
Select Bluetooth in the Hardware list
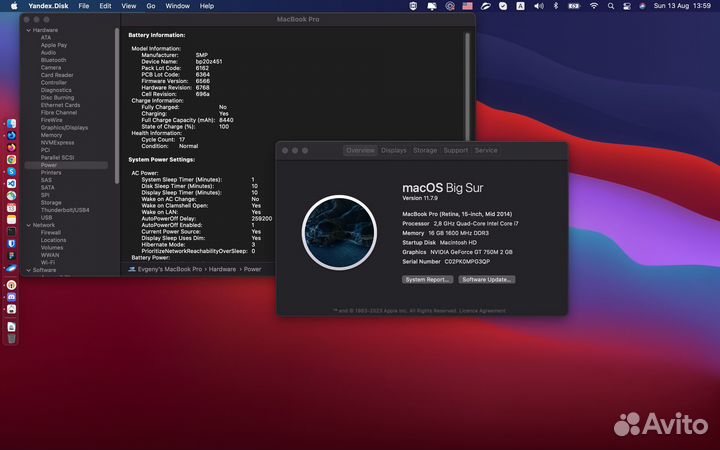tap(53, 60)
